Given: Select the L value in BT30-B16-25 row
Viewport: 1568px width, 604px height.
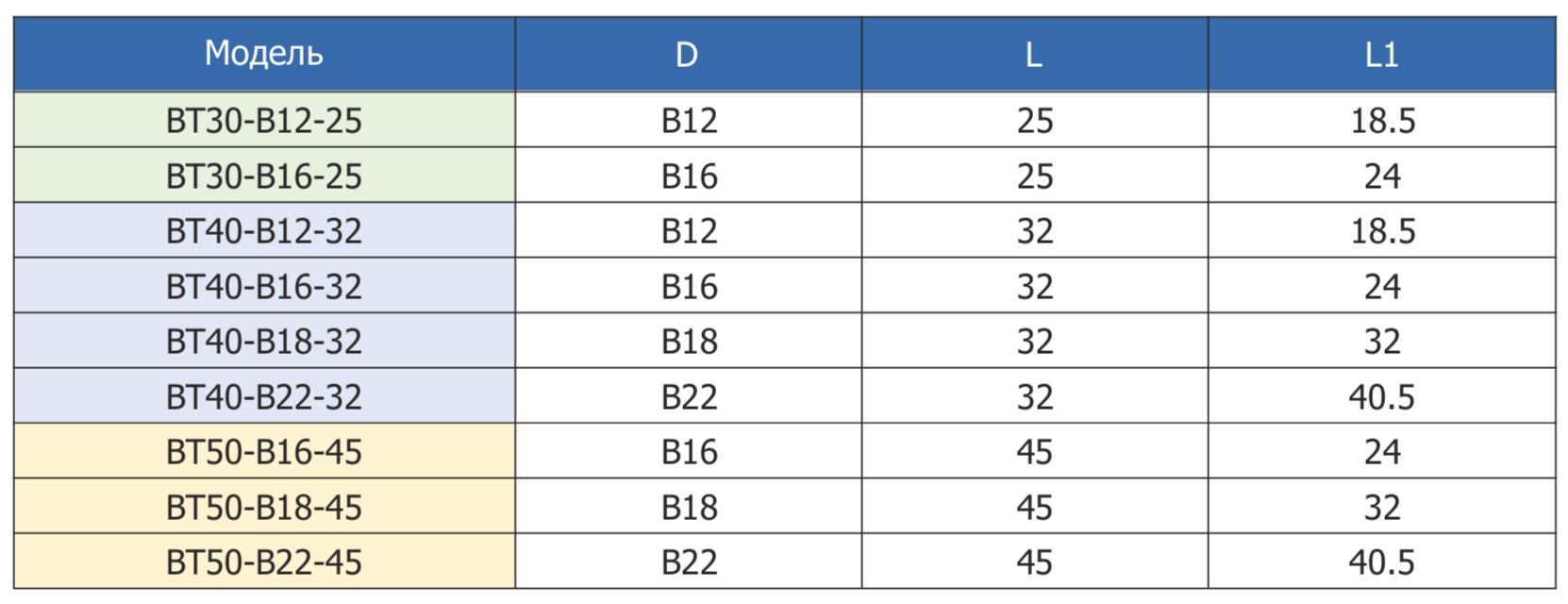Looking at the screenshot, I should (x=1034, y=176).
